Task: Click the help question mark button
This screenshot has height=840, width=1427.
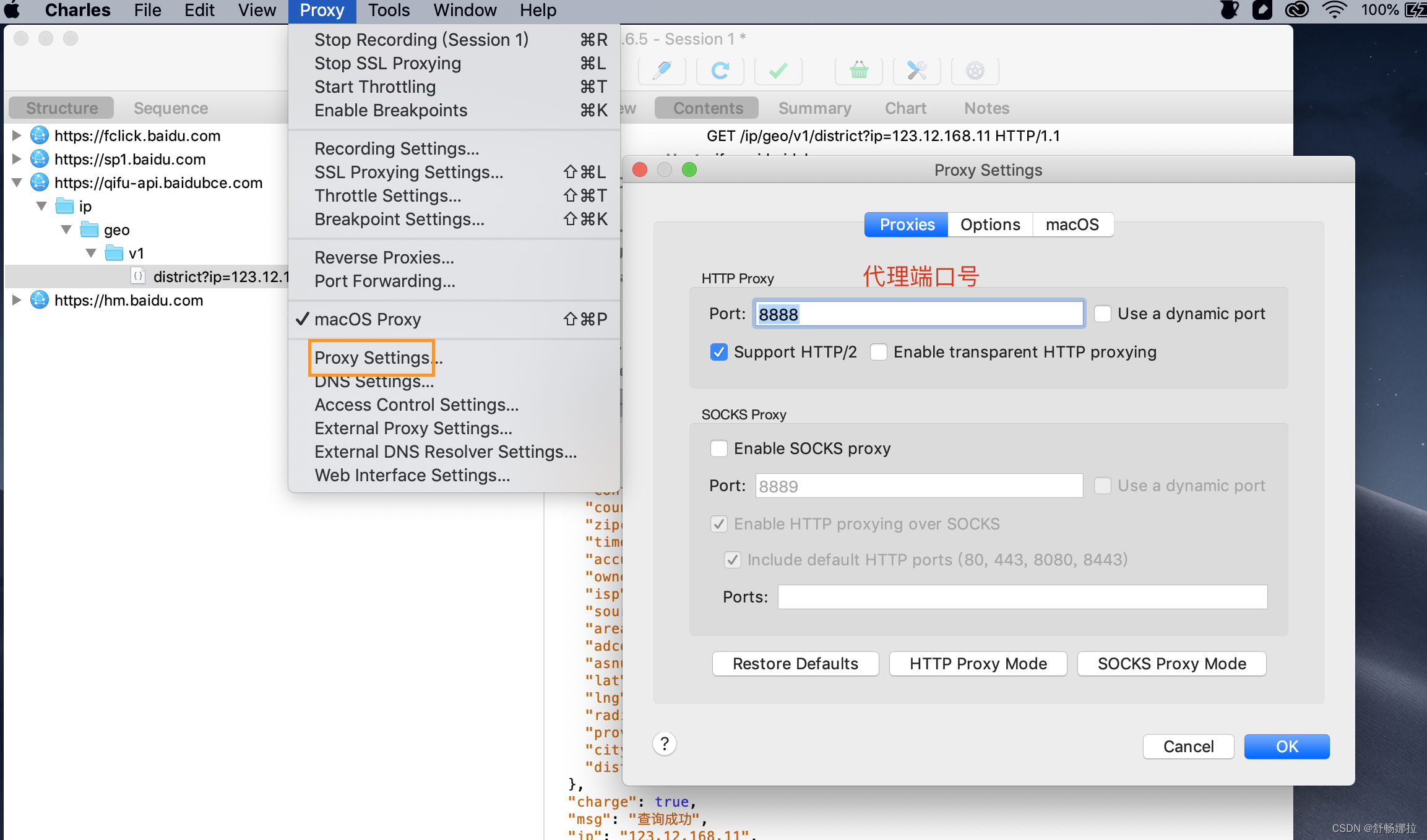Action: [x=665, y=744]
